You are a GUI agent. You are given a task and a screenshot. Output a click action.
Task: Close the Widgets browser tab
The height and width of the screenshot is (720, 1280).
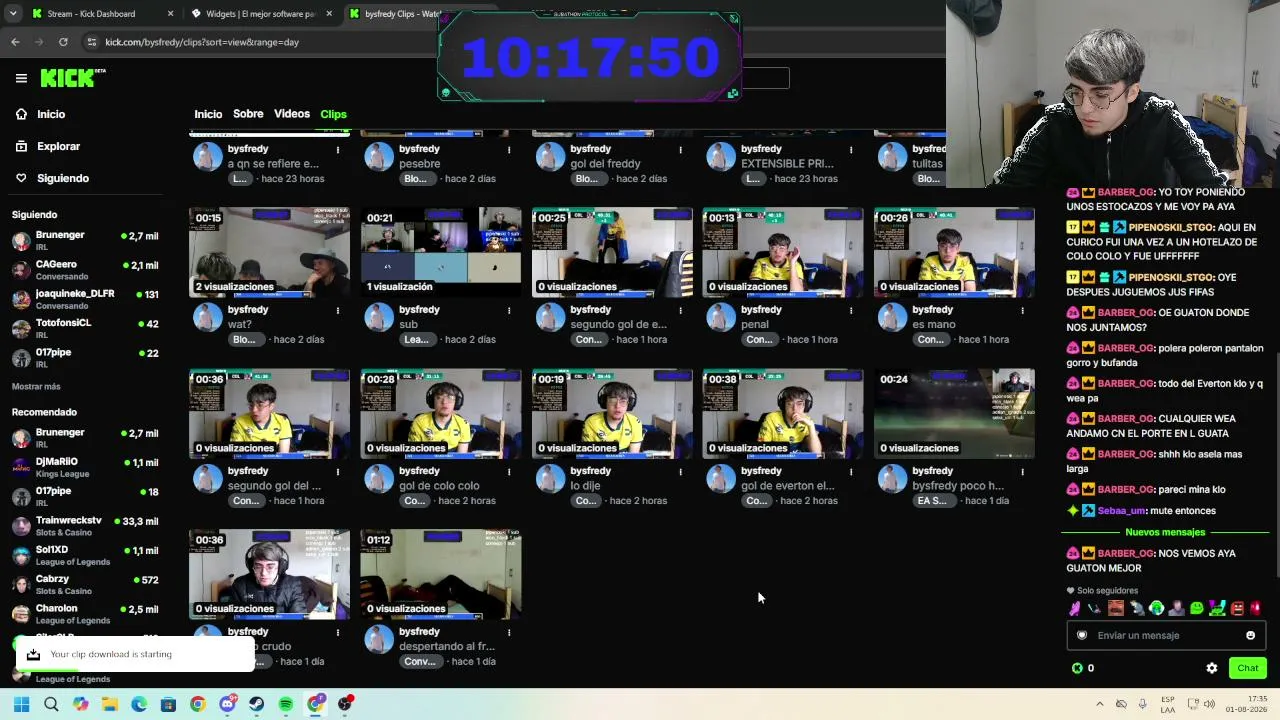[329, 14]
